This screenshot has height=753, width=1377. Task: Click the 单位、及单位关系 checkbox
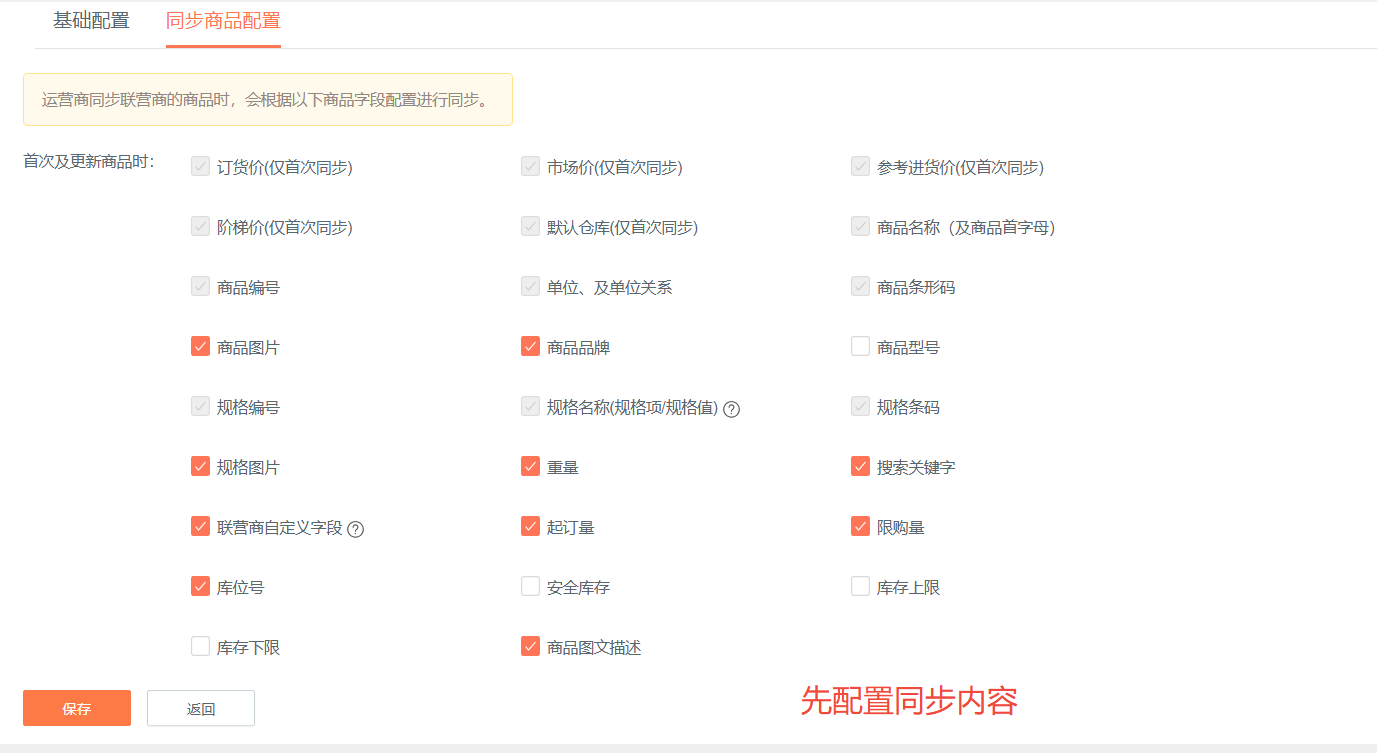pyautogui.click(x=530, y=286)
